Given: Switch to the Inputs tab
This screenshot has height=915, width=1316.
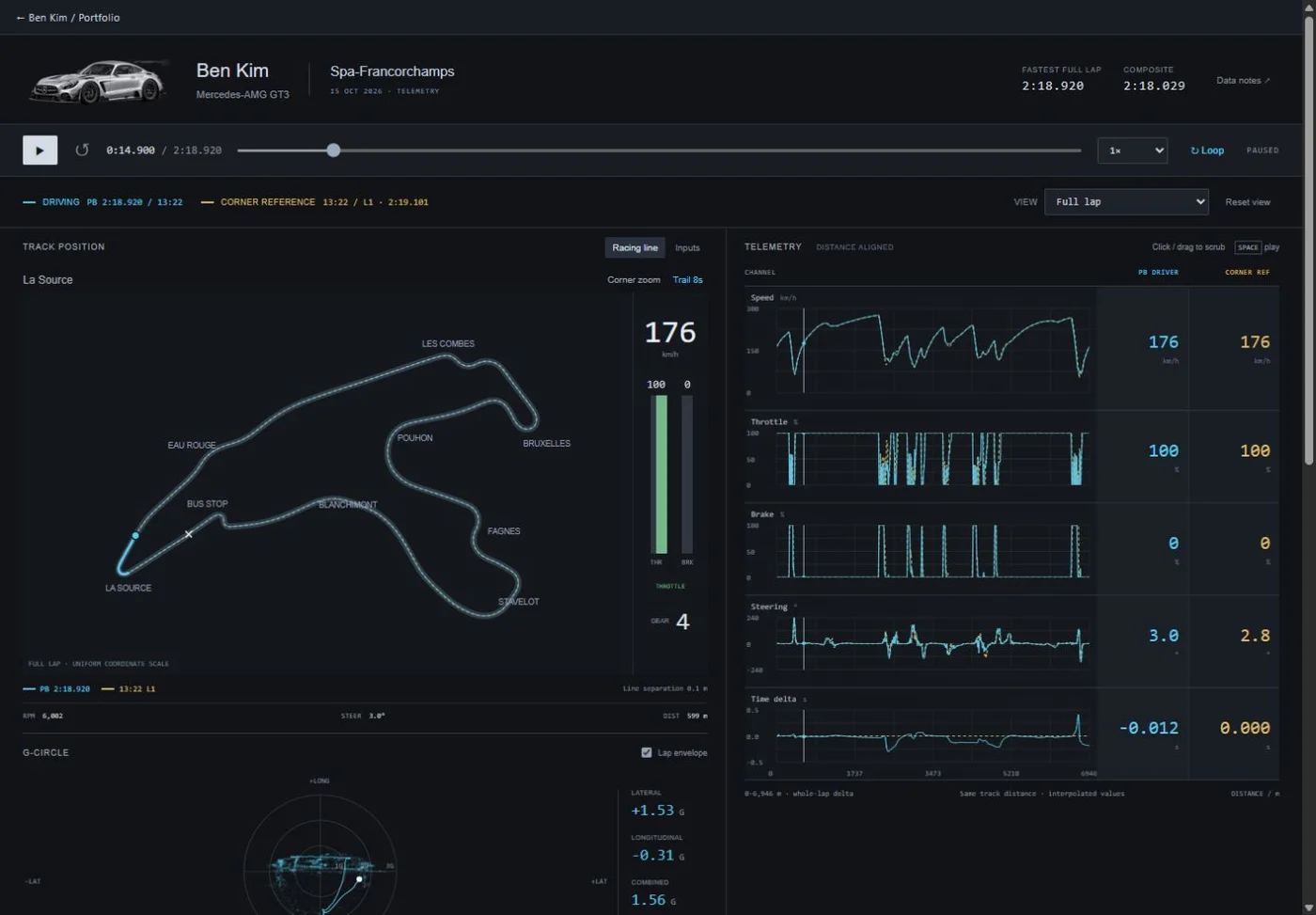Looking at the screenshot, I should click(x=687, y=248).
